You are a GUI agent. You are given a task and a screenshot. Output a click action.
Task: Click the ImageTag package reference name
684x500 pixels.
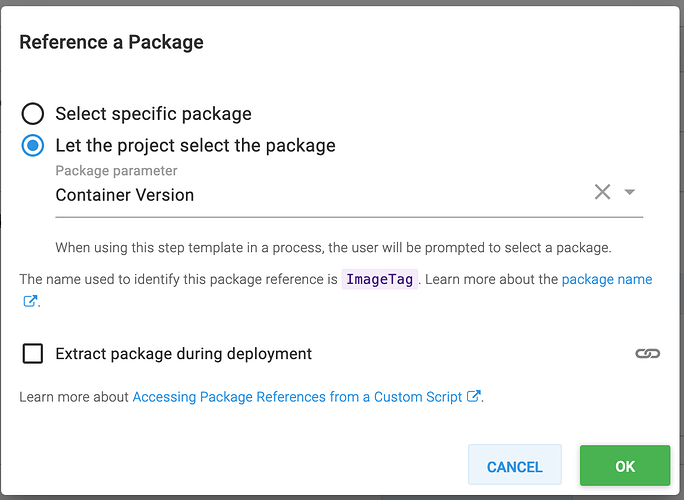pos(380,279)
